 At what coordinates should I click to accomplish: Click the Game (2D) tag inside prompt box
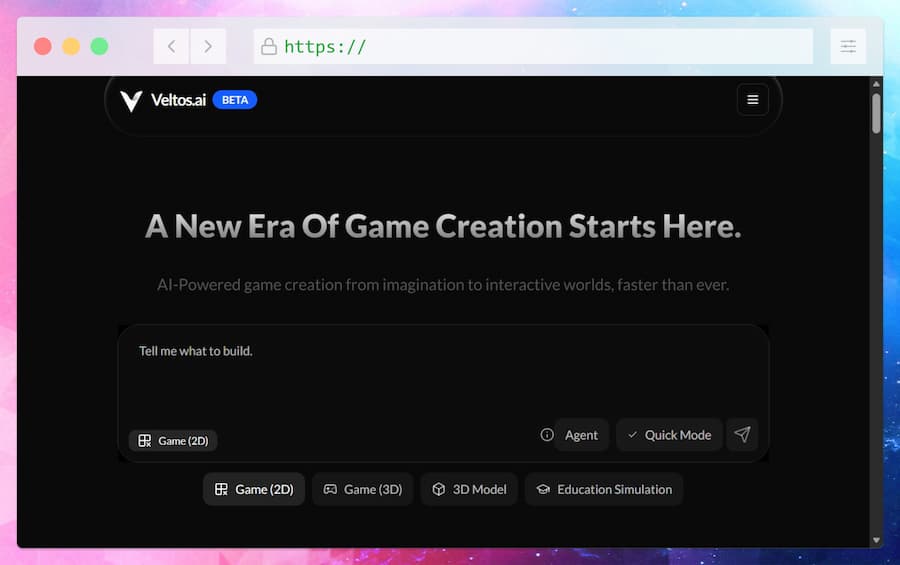pos(173,440)
